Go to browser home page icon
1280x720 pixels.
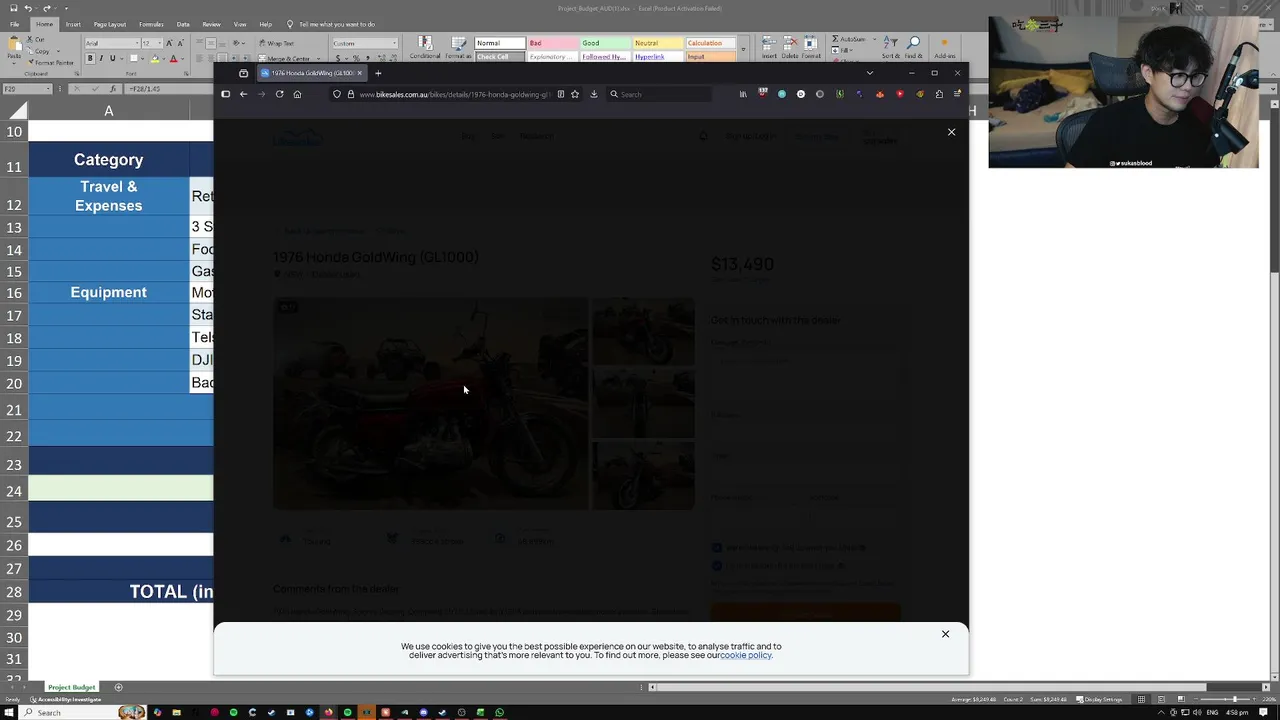(297, 94)
